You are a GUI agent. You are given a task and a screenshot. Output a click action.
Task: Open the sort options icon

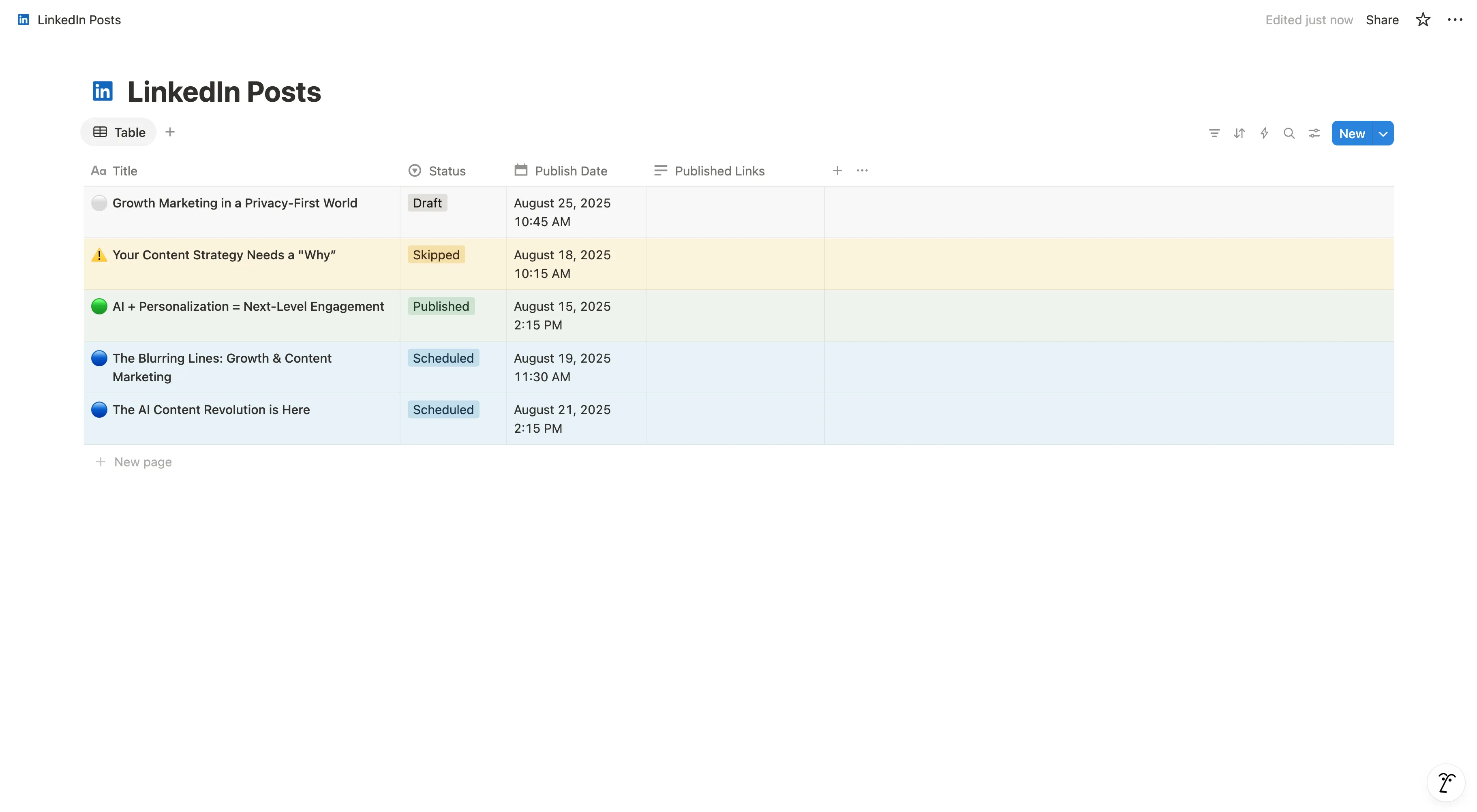coord(1239,133)
